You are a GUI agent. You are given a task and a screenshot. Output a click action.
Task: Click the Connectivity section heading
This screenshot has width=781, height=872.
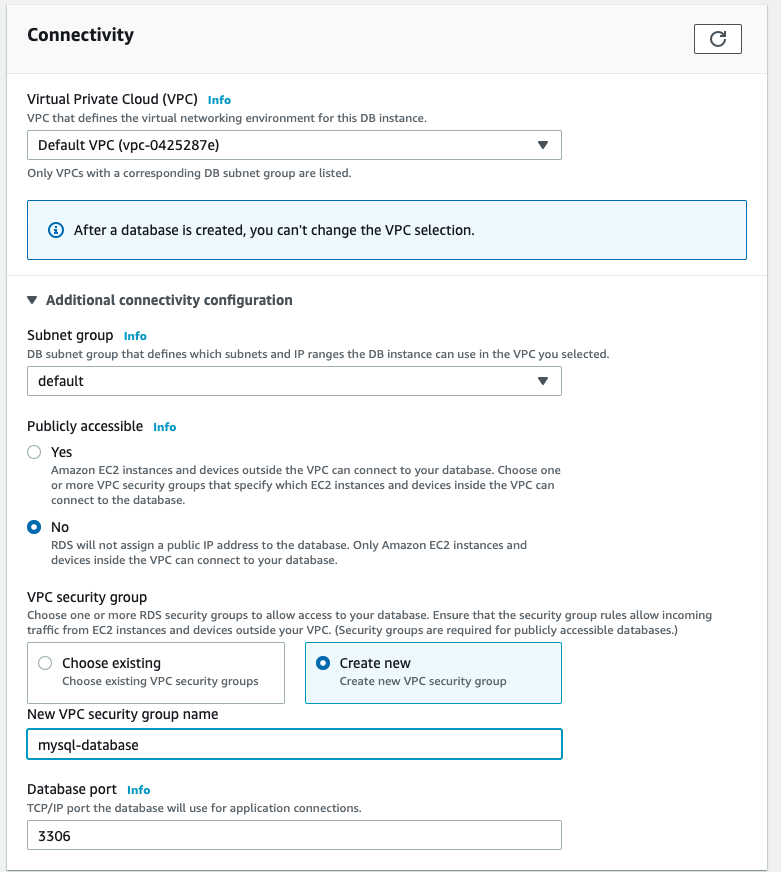pos(80,34)
